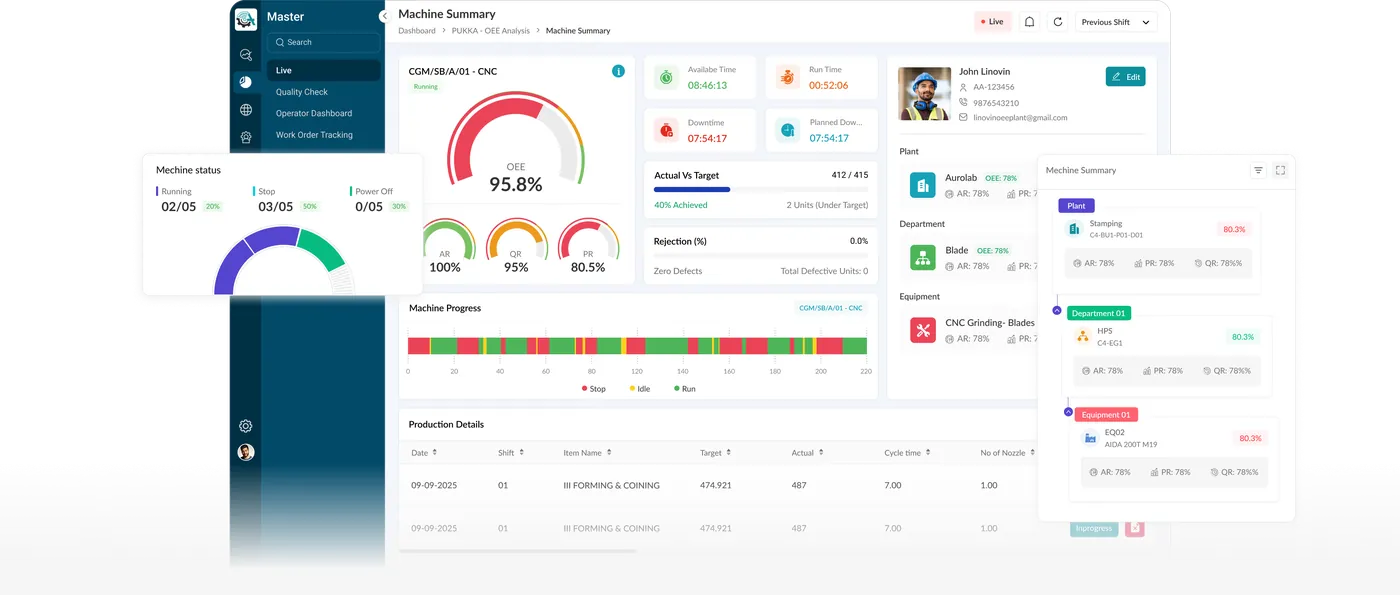Click the Machine Progress timeline bar
1400x595 pixels.
pos(637,346)
